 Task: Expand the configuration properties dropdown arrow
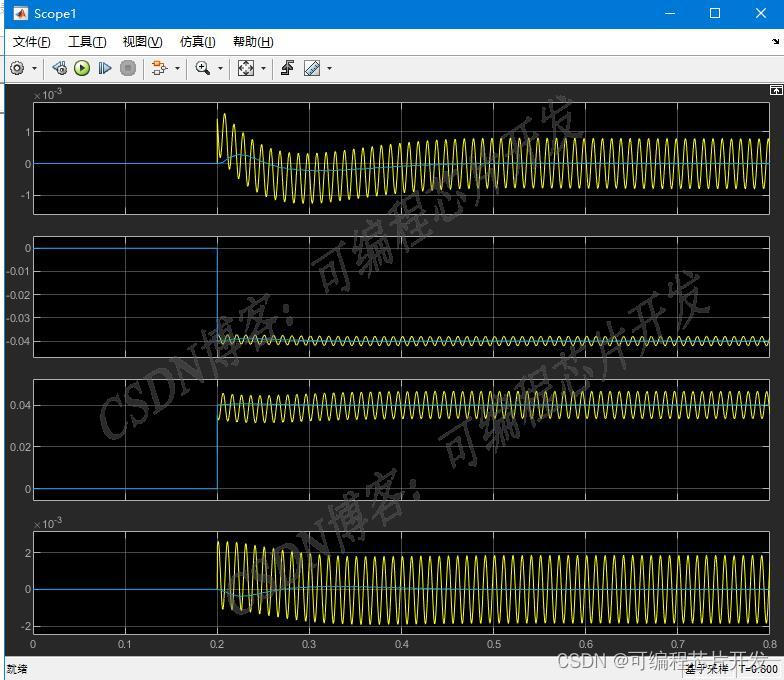(34, 68)
